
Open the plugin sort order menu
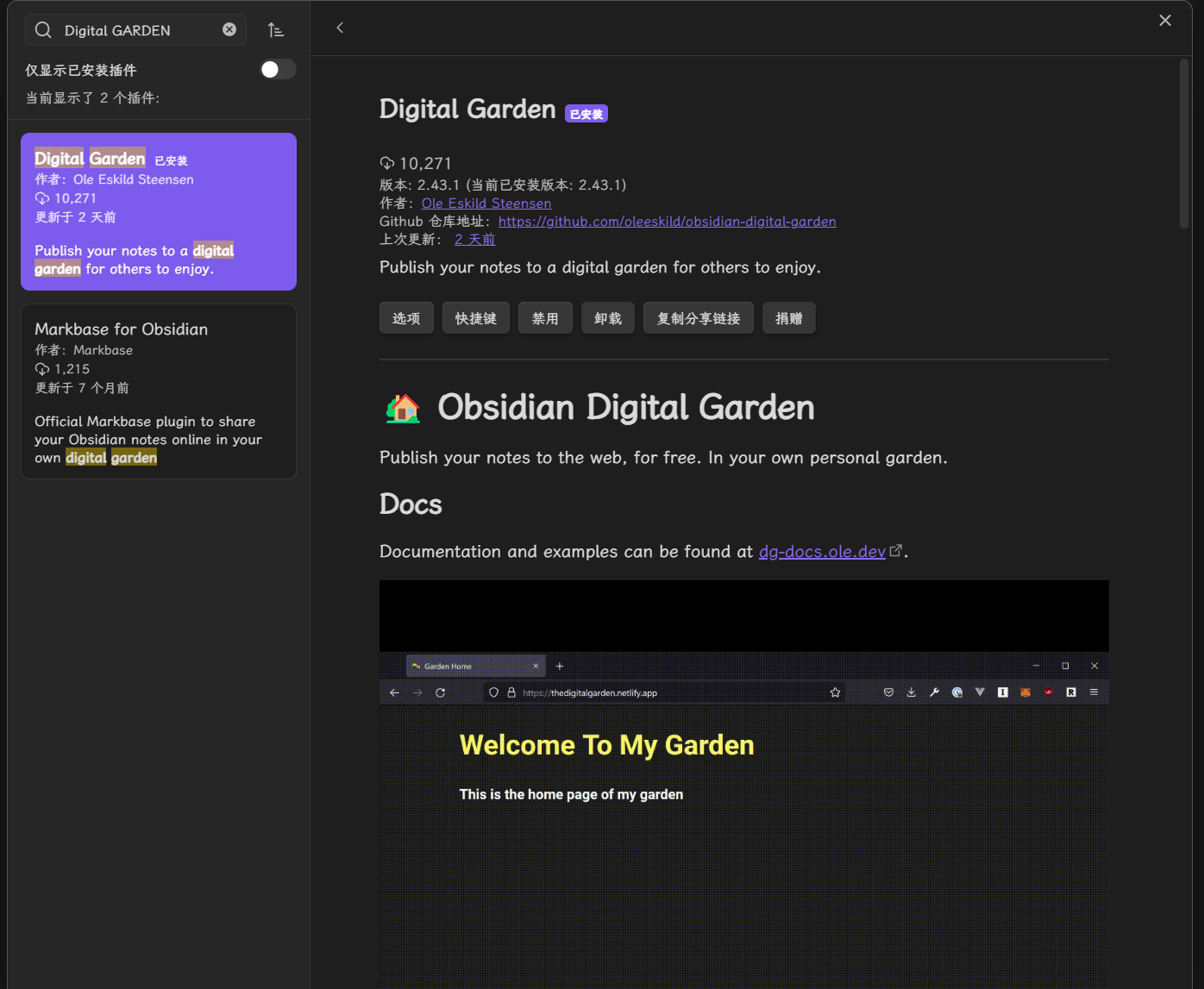coord(276,30)
